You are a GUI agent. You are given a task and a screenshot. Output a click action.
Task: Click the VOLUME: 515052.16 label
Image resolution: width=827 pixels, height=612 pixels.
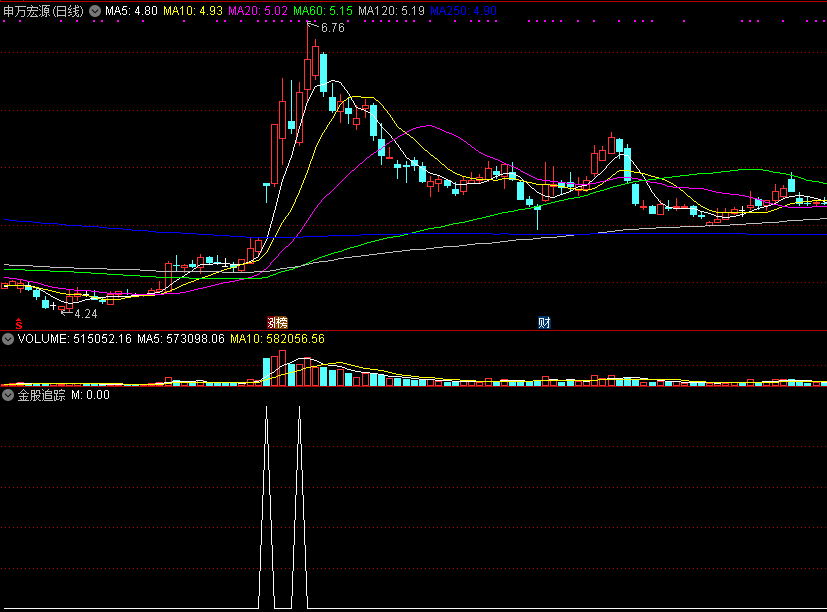[x=74, y=339]
